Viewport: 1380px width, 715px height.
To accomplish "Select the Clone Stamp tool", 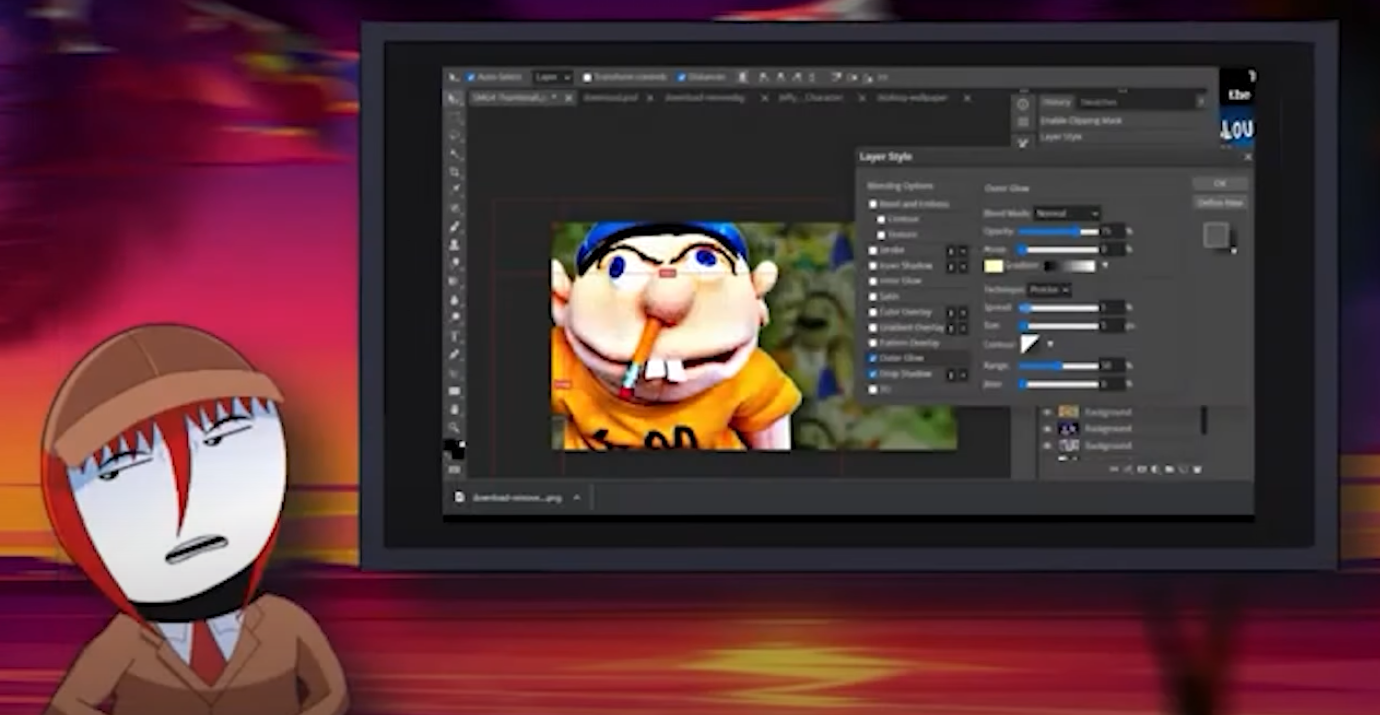I will [454, 244].
